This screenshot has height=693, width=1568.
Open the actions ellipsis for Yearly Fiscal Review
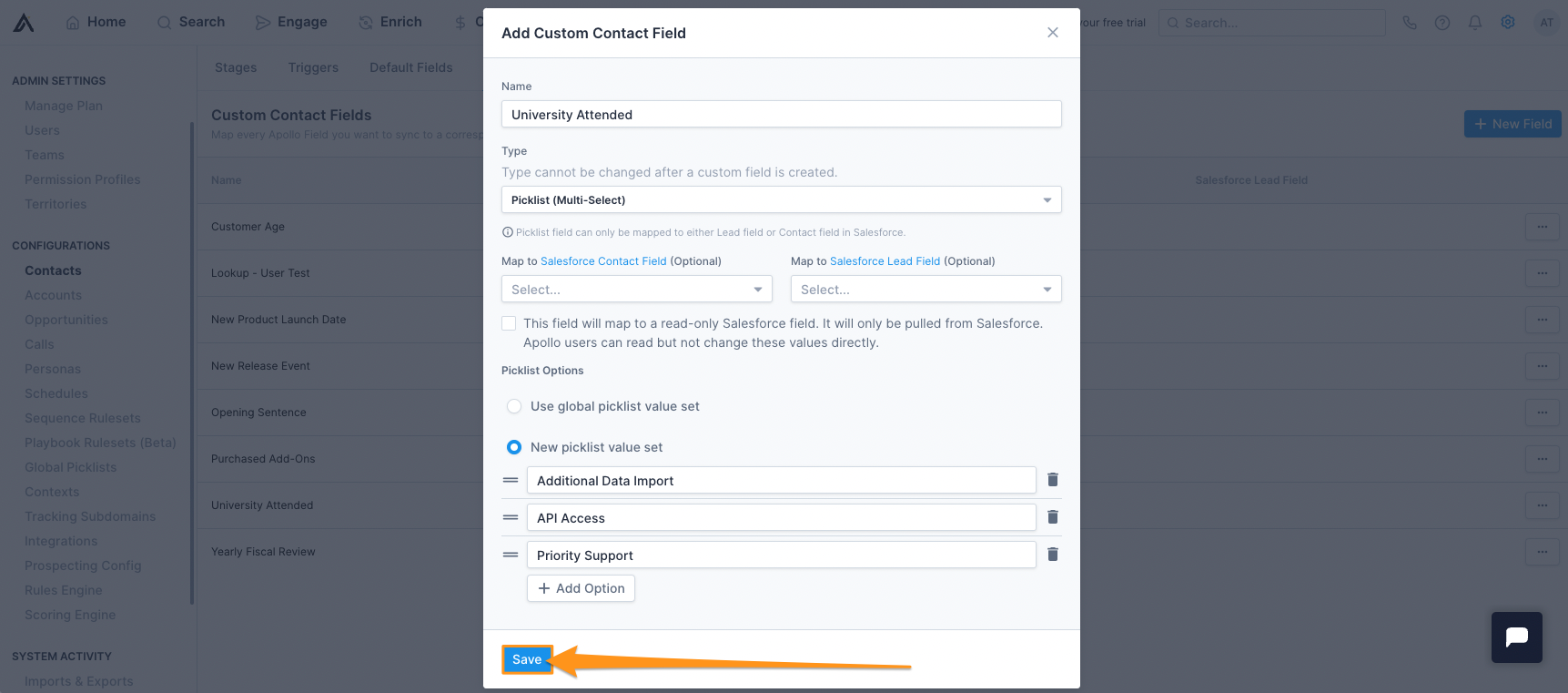[x=1542, y=551]
